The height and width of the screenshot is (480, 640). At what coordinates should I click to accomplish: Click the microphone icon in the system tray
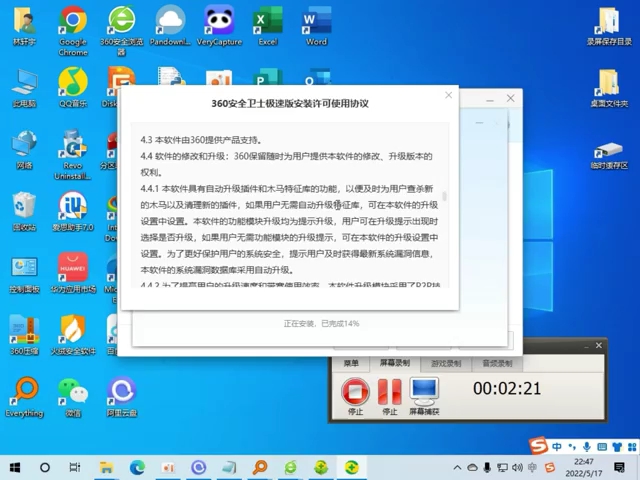487,468
